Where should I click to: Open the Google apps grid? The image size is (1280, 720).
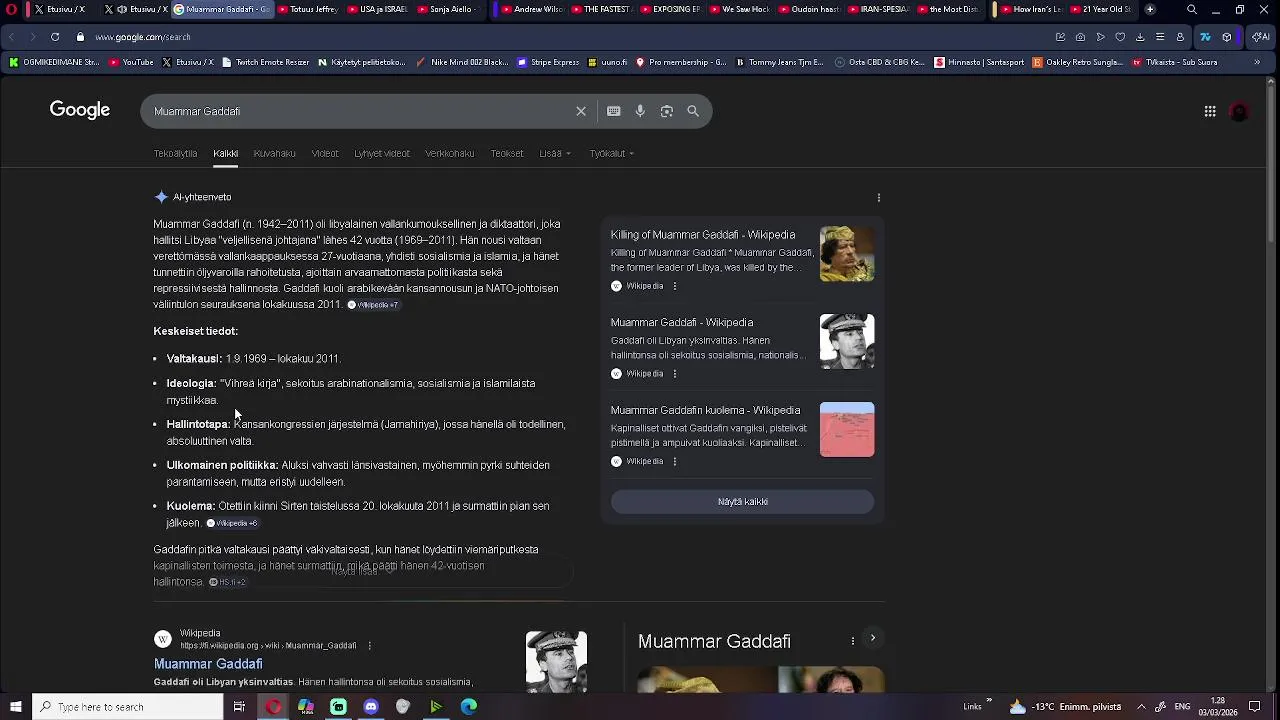pos(1210,111)
